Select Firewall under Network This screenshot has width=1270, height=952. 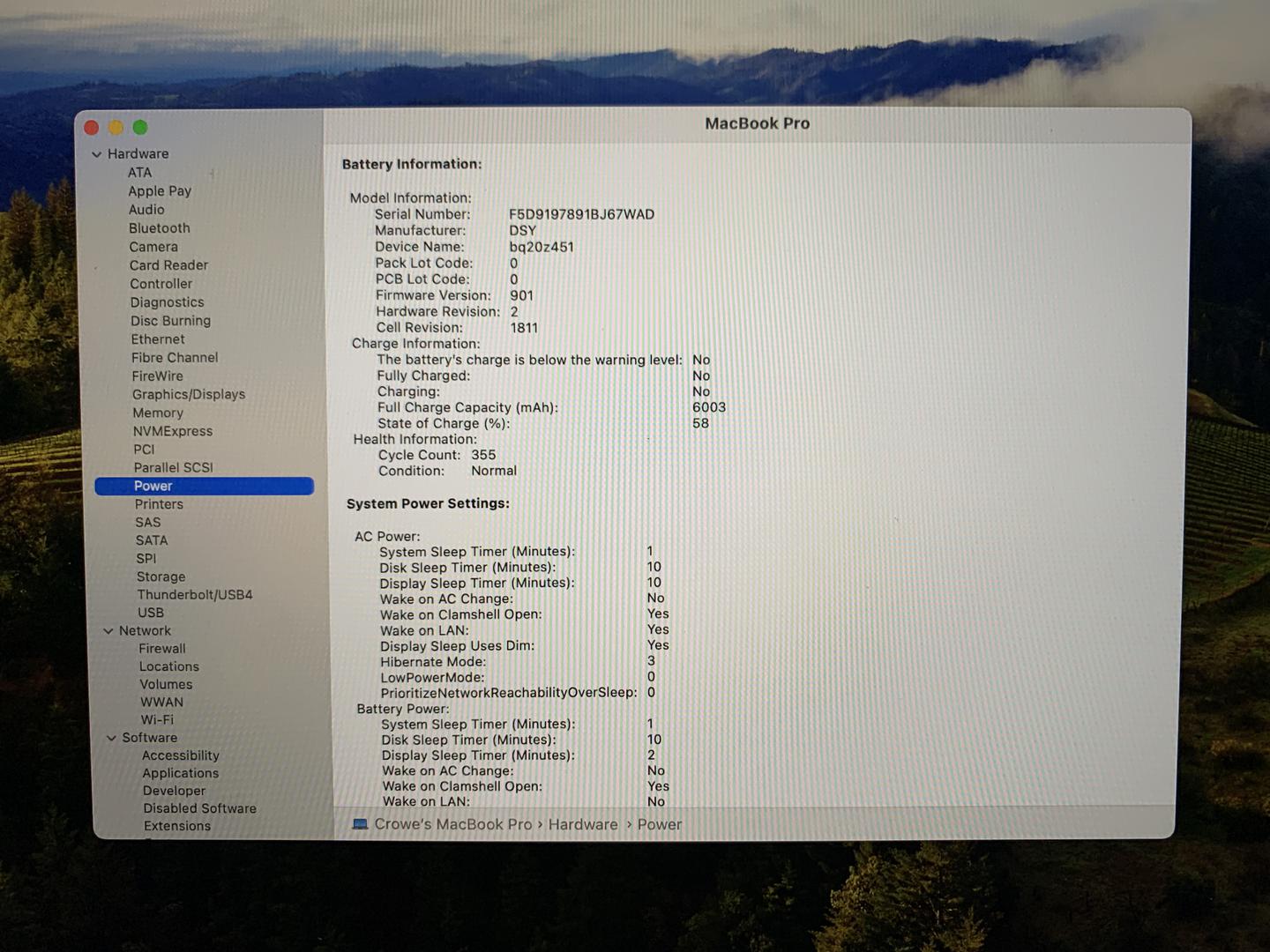pyautogui.click(x=161, y=649)
